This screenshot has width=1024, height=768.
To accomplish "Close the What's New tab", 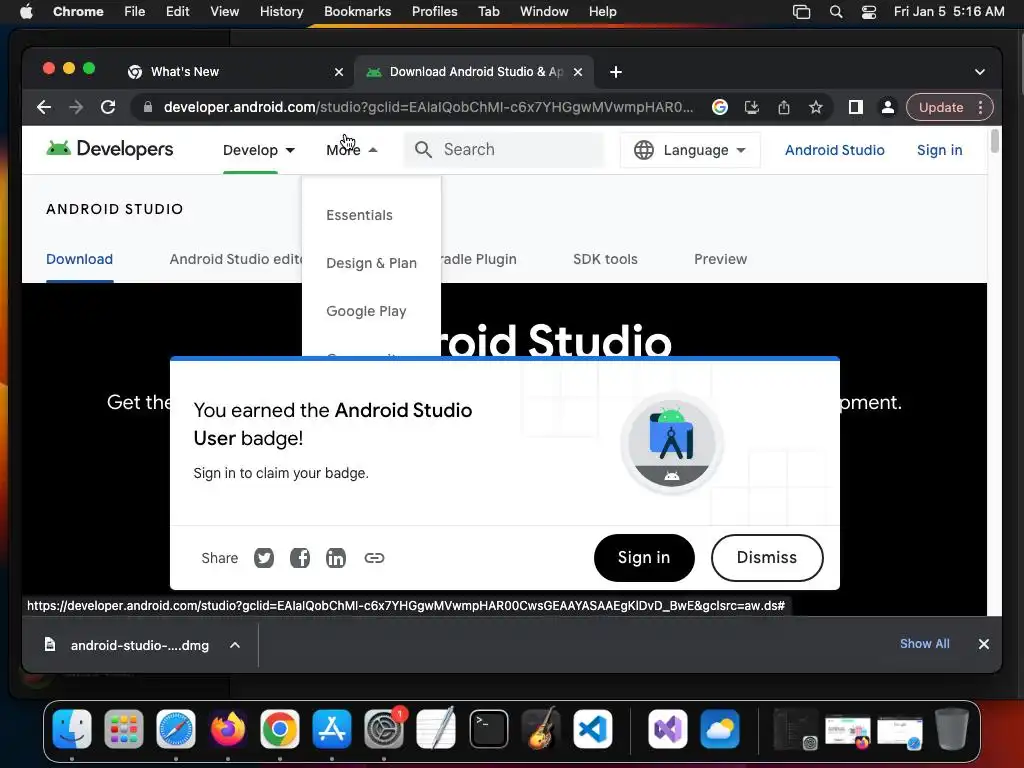I will pos(339,72).
